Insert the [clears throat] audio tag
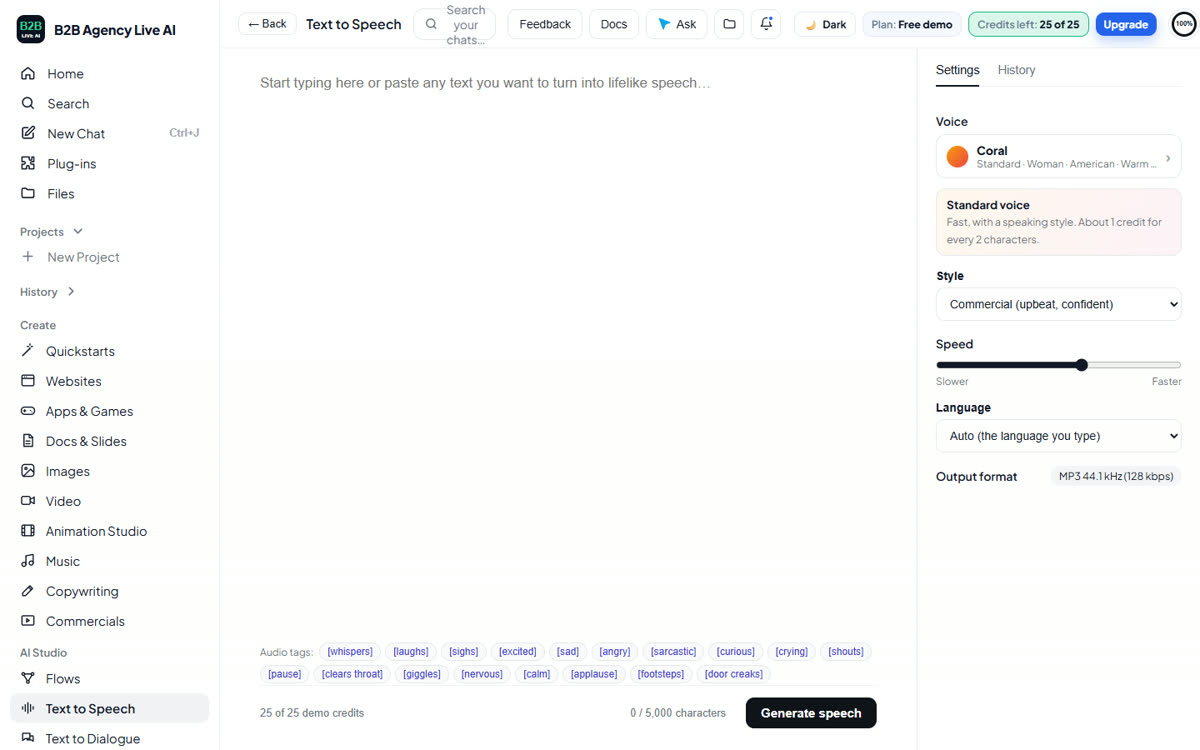Screen dimensions: 1200x750 pos(353,674)
